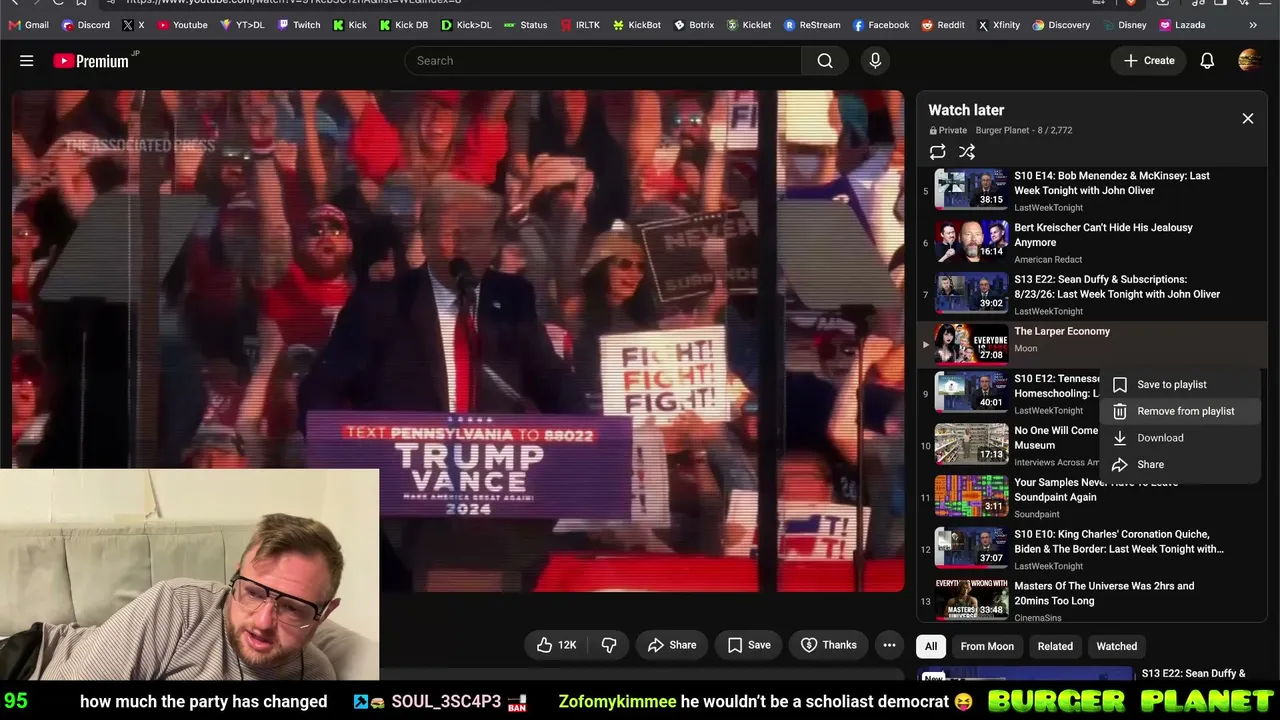The width and height of the screenshot is (1280, 720).
Task: Show hidden bookmarks with the chevron
Action: tap(1253, 25)
